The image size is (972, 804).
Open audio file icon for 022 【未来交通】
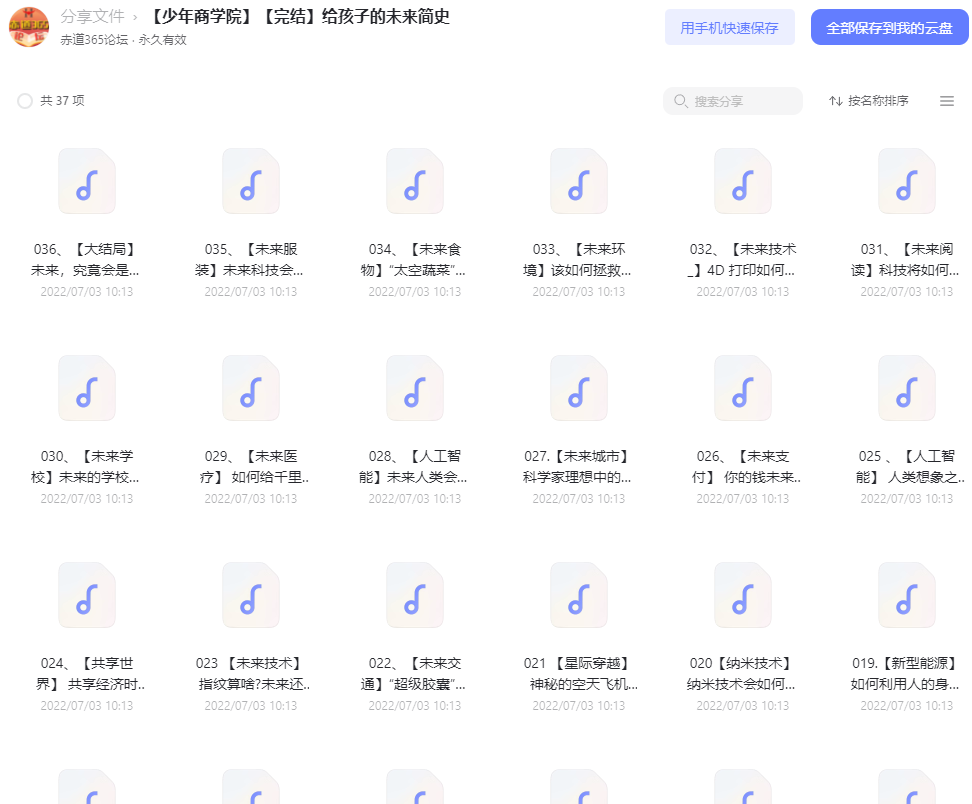tap(415, 595)
